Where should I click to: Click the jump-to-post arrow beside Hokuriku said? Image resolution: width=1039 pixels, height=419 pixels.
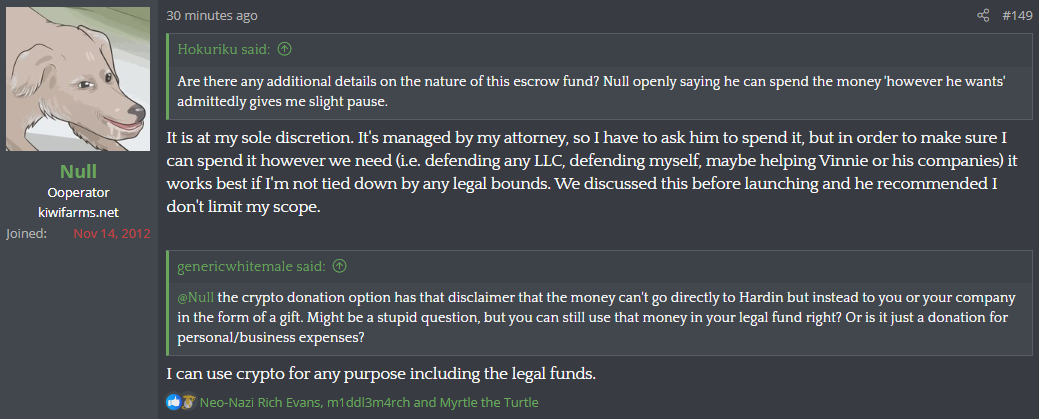point(285,48)
